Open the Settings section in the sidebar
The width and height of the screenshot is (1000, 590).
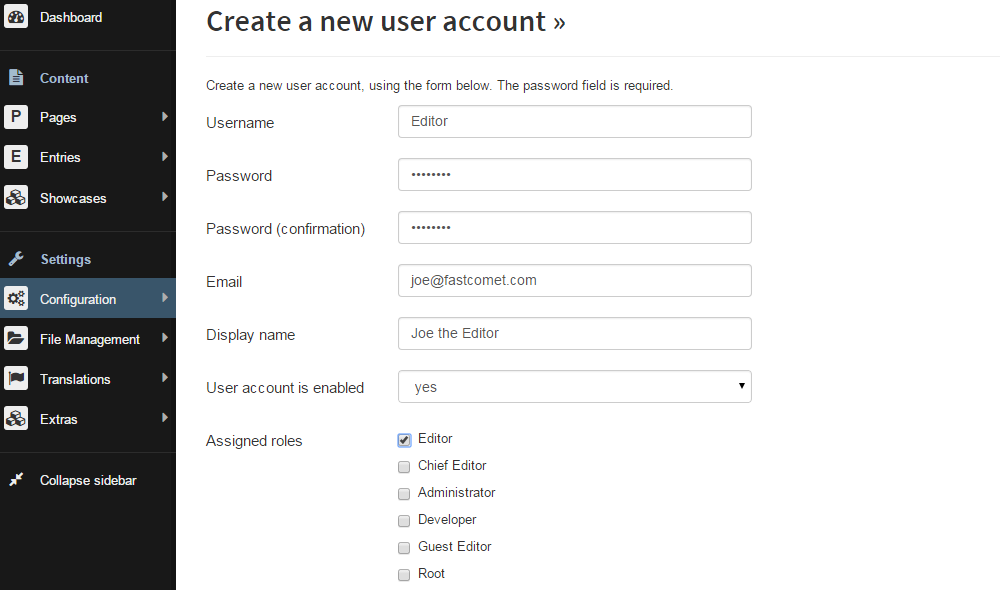click(x=64, y=258)
